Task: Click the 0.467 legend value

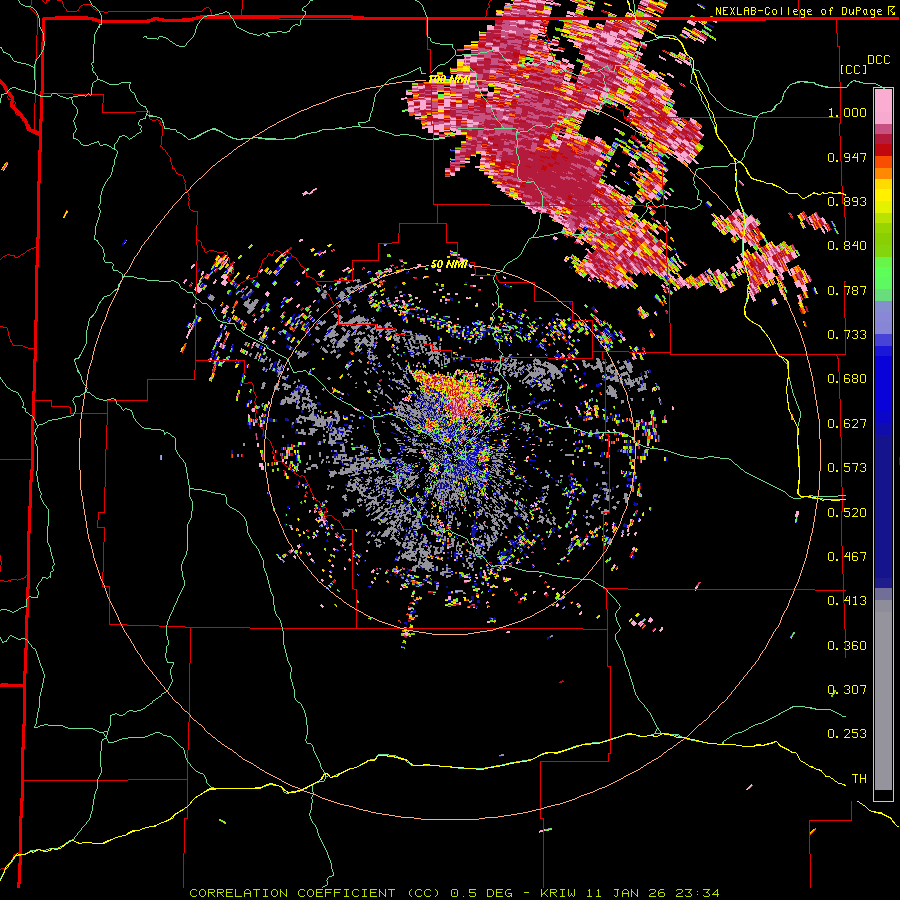Action: pos(847,557)
